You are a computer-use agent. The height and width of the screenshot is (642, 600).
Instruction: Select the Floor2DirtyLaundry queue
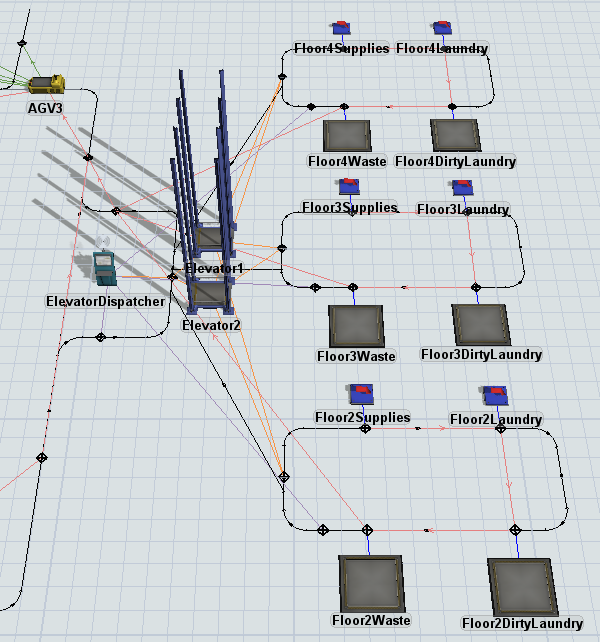coord(522,586)
